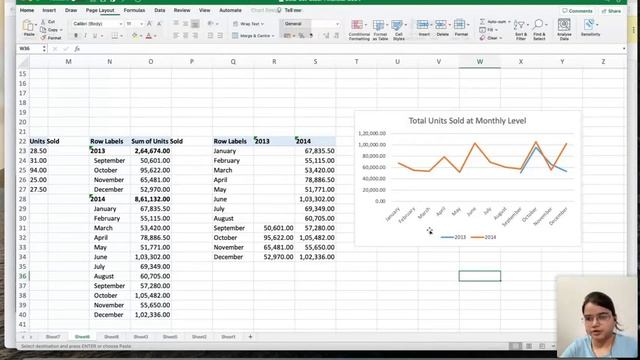
Task: Click the Format cells icon
Action: pos(459,25)
